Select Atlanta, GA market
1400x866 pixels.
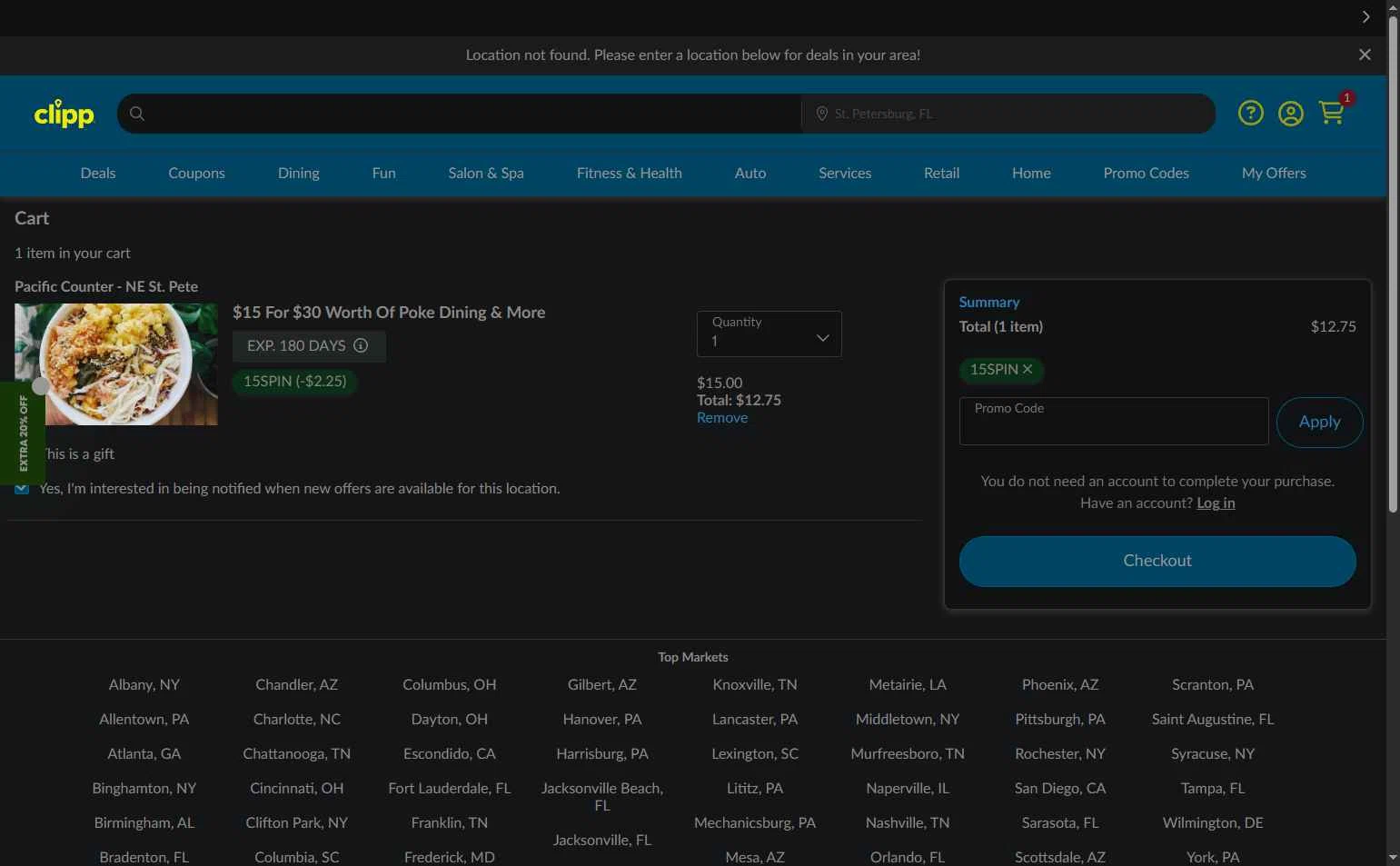click(144, 754)
